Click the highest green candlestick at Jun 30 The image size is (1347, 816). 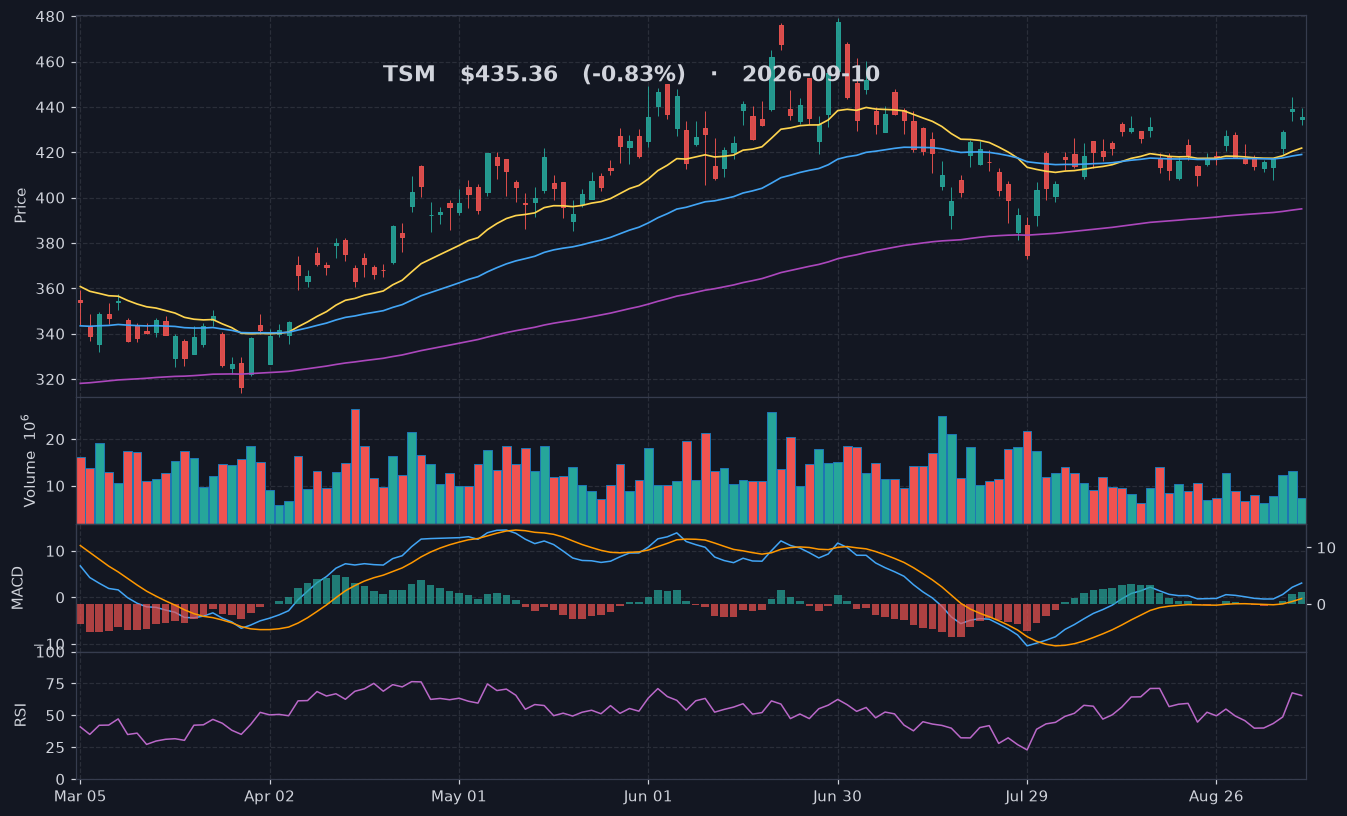click(838, 47)
